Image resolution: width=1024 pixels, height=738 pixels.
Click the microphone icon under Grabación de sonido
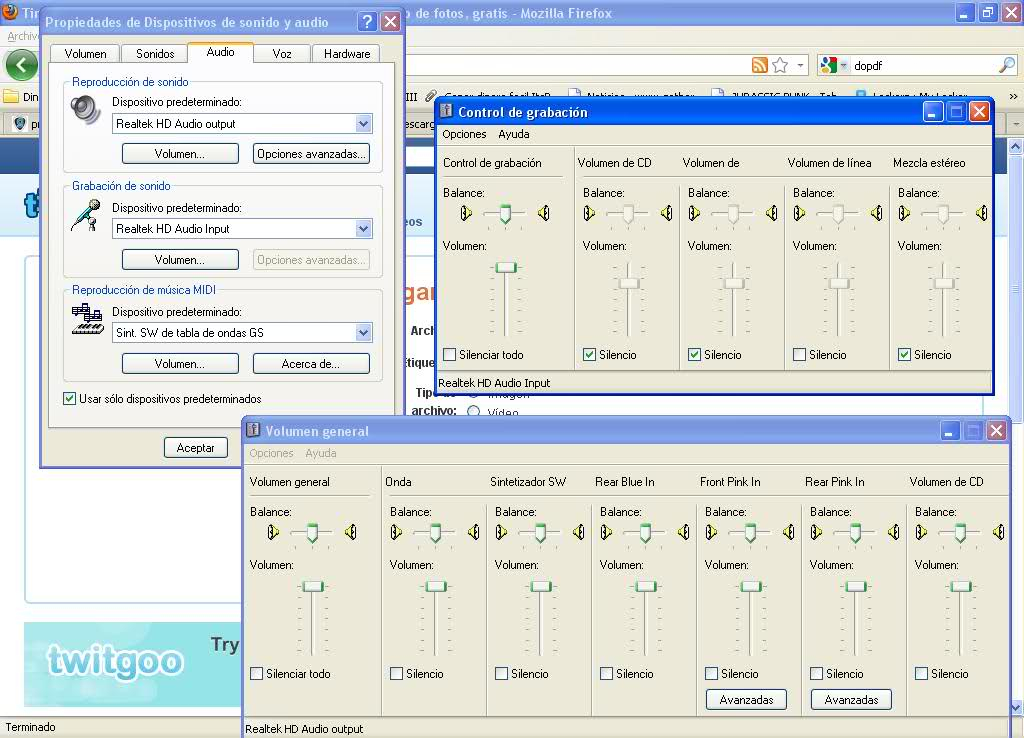(86, 215)
